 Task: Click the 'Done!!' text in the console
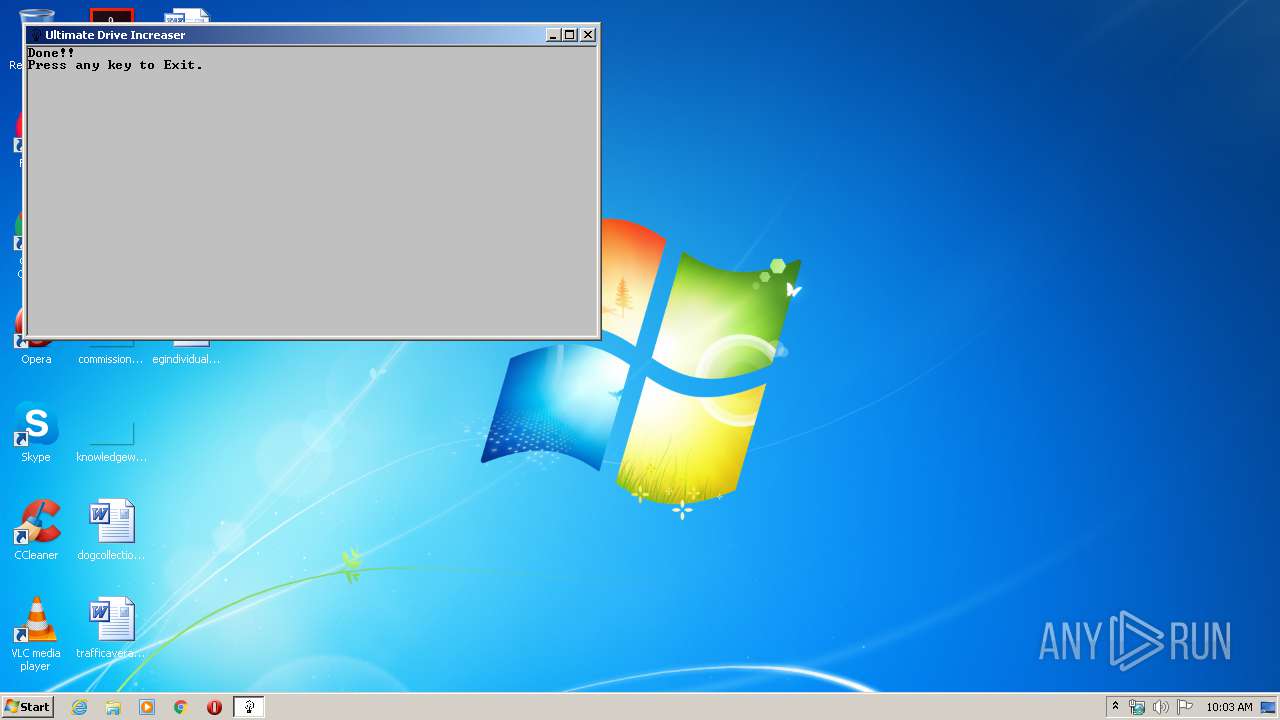(x=51, y=53)
